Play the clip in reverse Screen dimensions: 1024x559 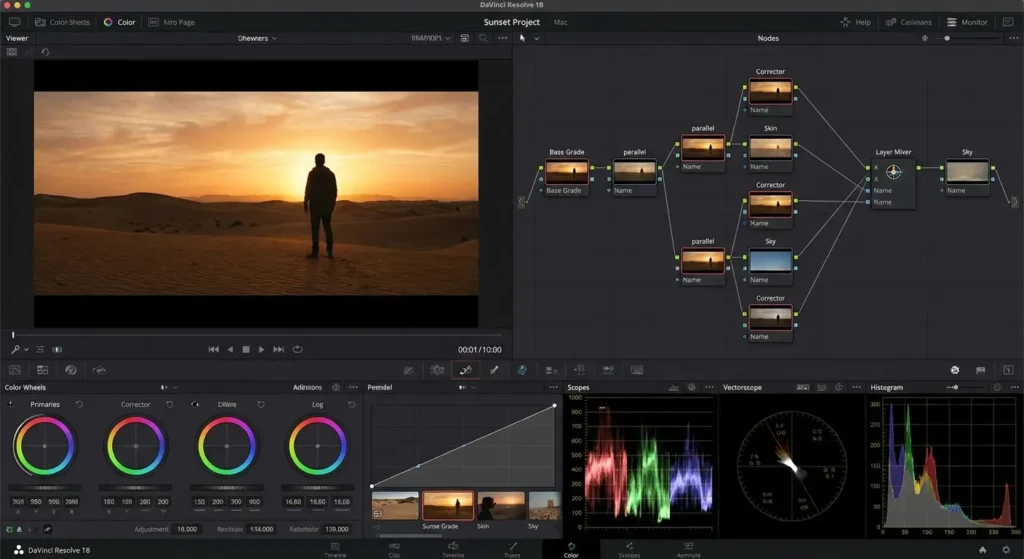231,349
